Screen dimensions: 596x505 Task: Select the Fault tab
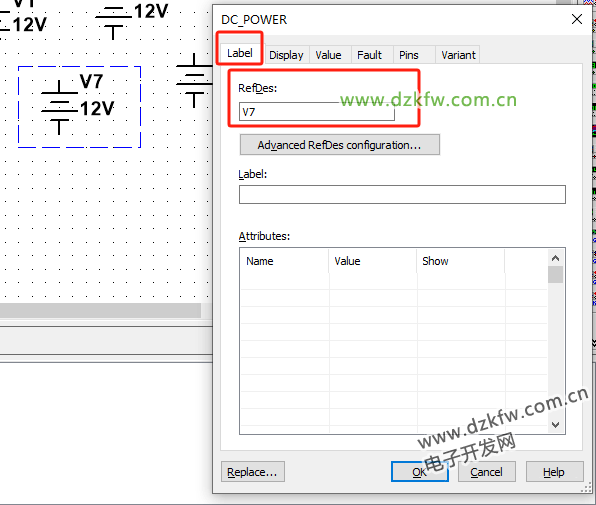click(x=369, y=55)
